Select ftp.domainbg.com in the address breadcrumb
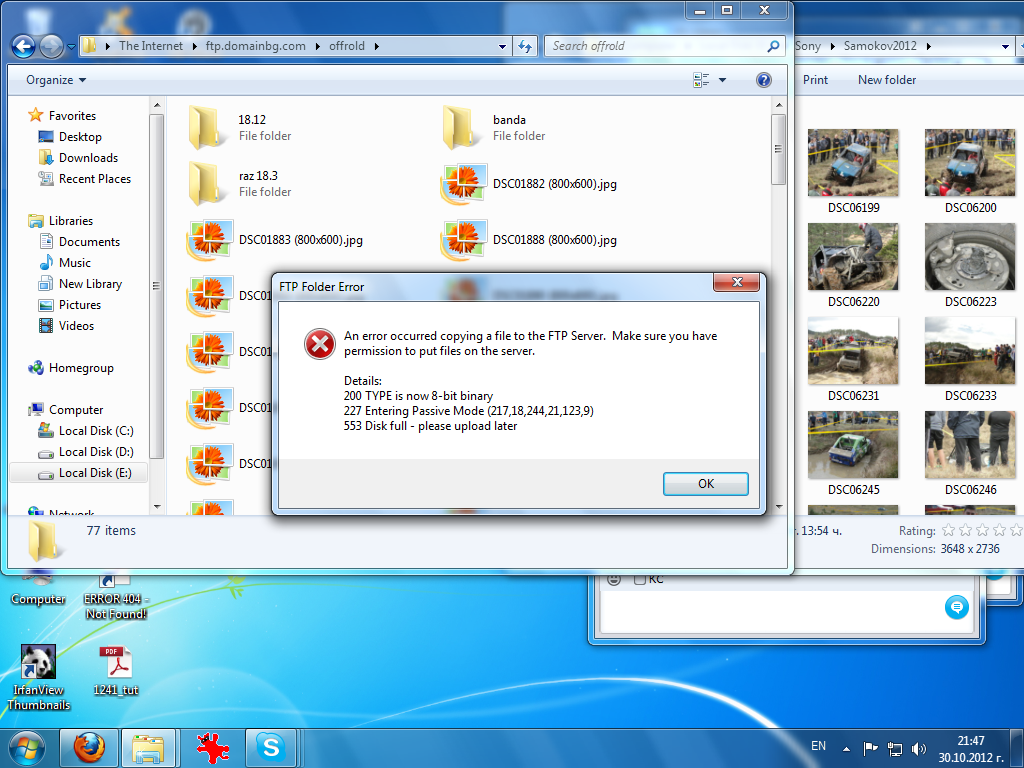This screenshot has height=768, width=1024. [x=255, y=46]
